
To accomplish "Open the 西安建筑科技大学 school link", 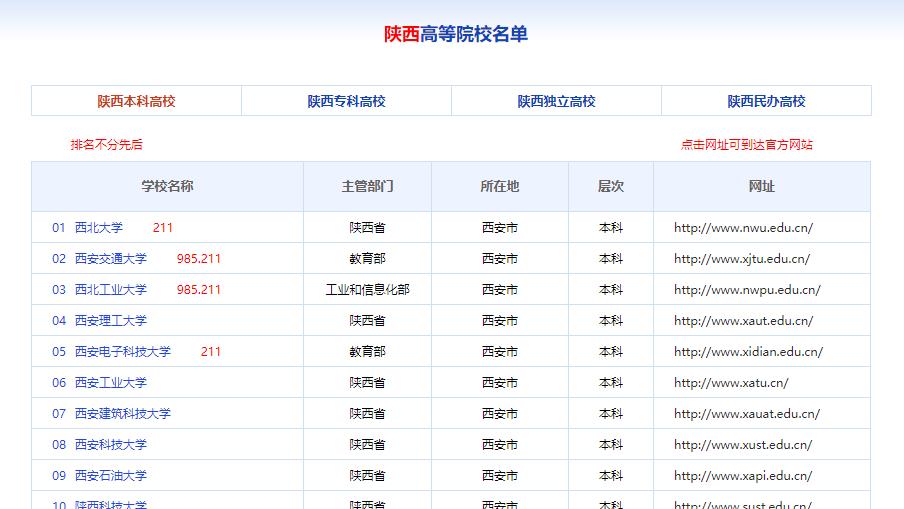I will pyautogui.click(x=123, y=414).
